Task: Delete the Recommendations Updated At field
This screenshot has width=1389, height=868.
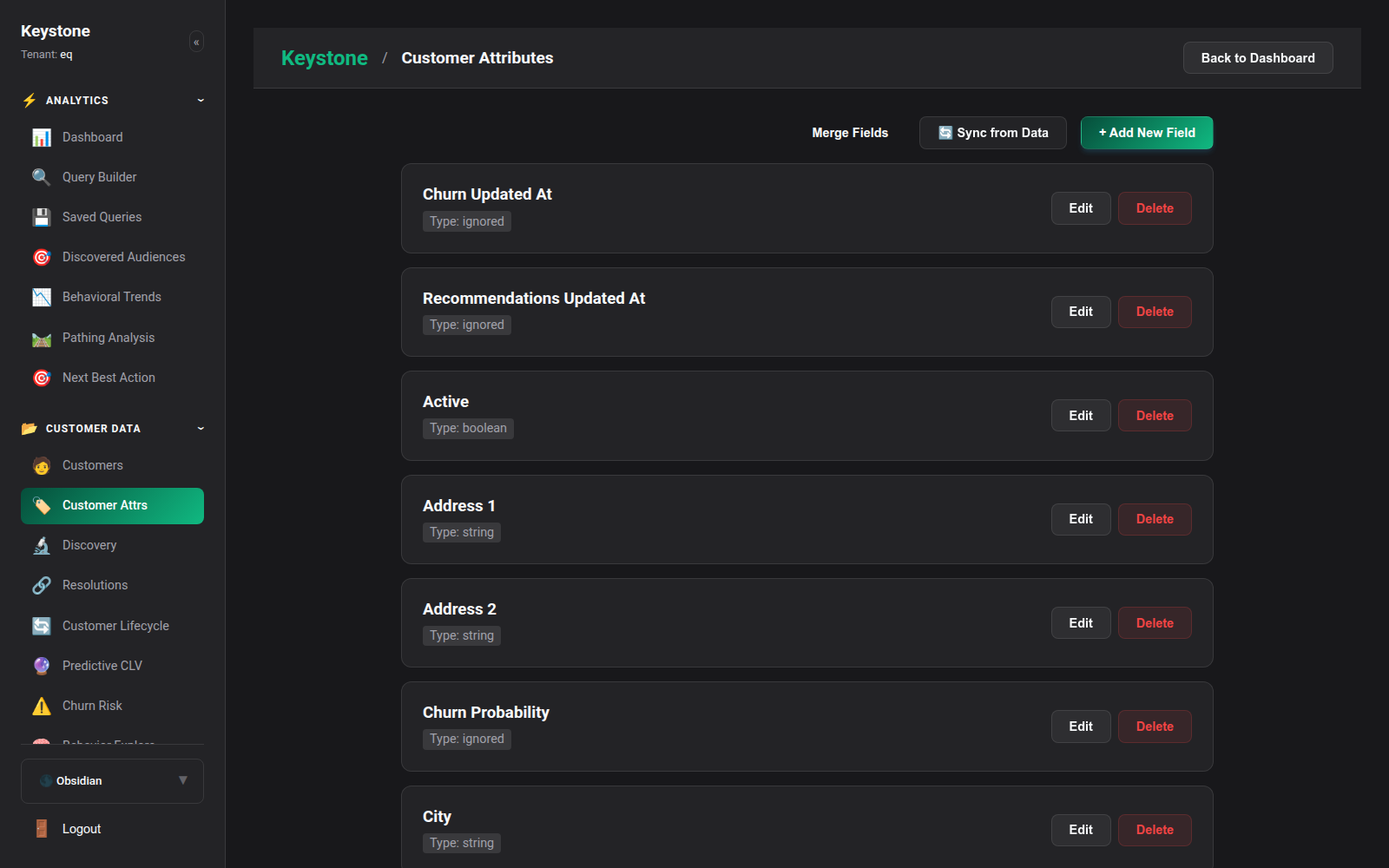Action: tap(1155, 312)
